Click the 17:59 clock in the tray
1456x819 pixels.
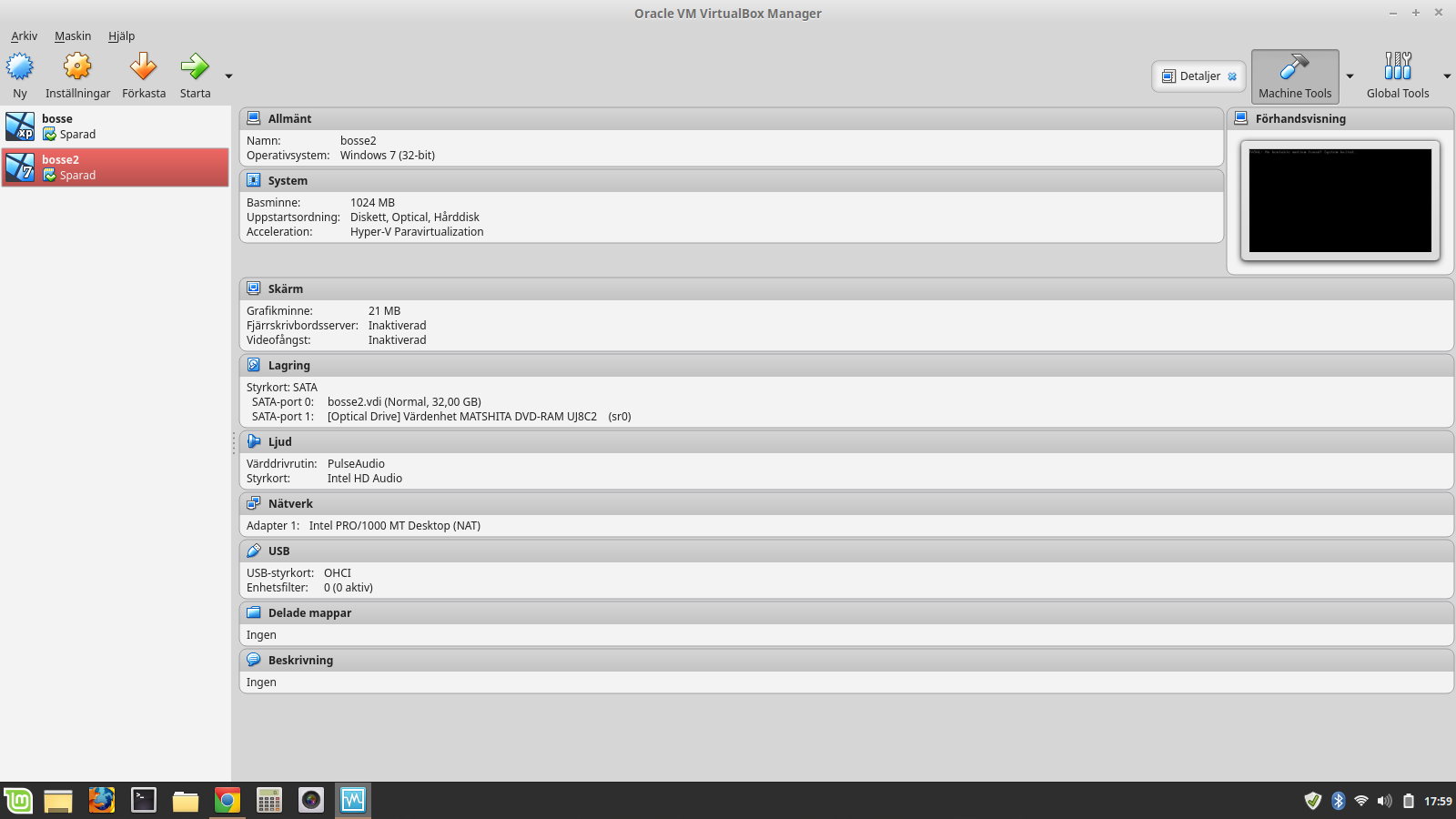pyautogui.click(x=1438, y=801)
